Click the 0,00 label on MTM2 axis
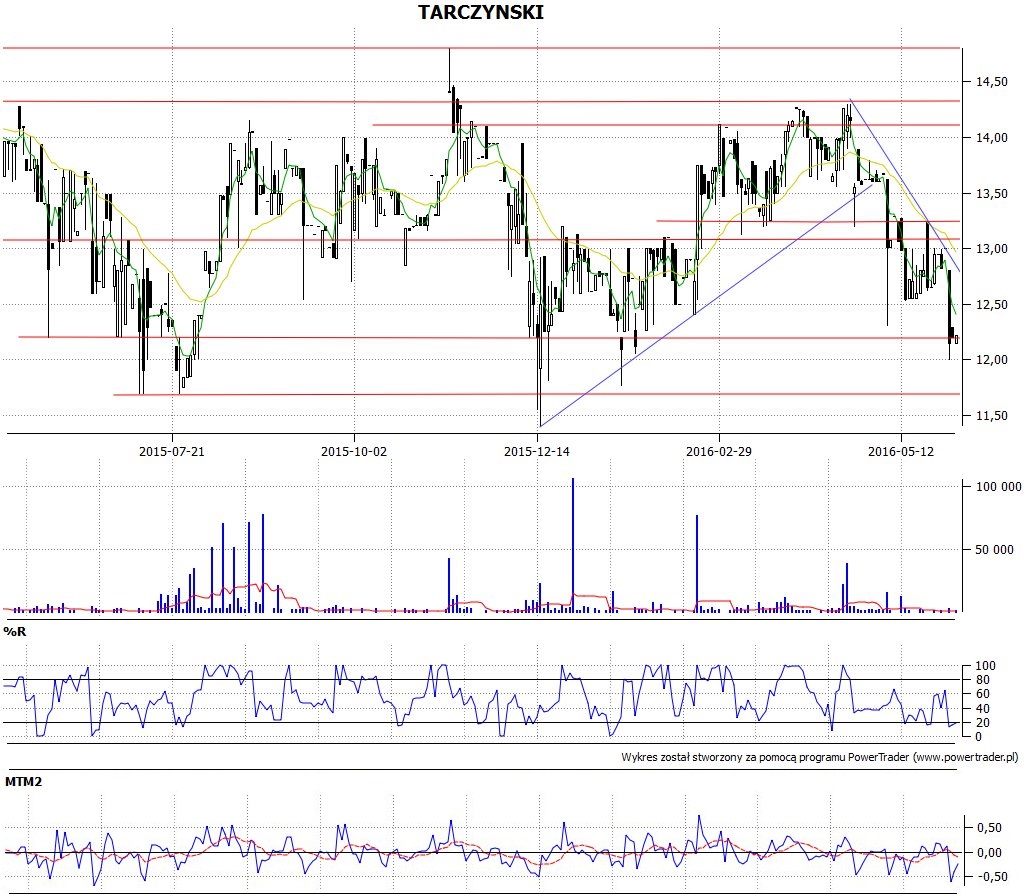 click(989, 852)
